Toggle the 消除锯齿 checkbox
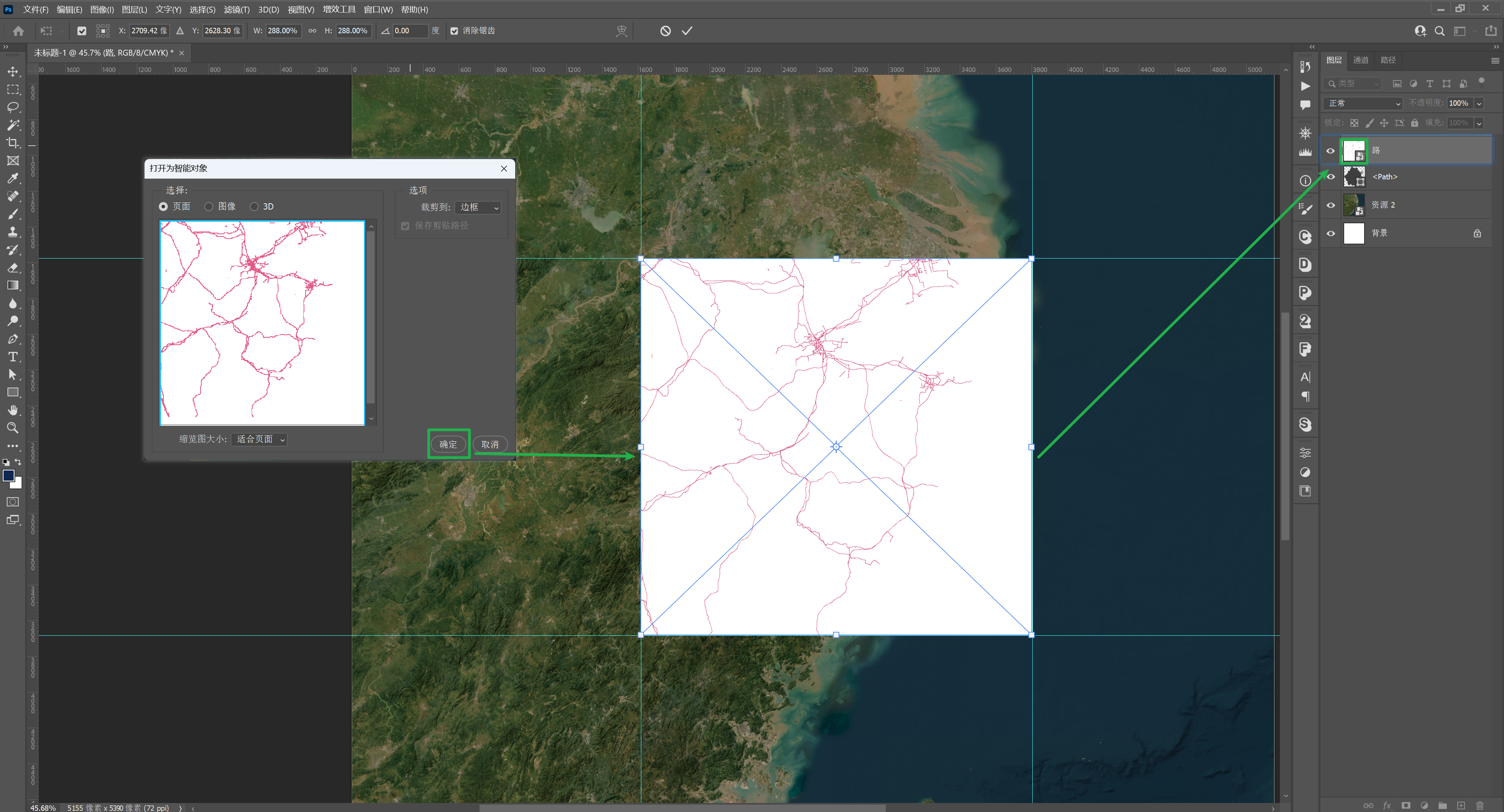This screenshot has height=812, width=1504. click(454, 31)
